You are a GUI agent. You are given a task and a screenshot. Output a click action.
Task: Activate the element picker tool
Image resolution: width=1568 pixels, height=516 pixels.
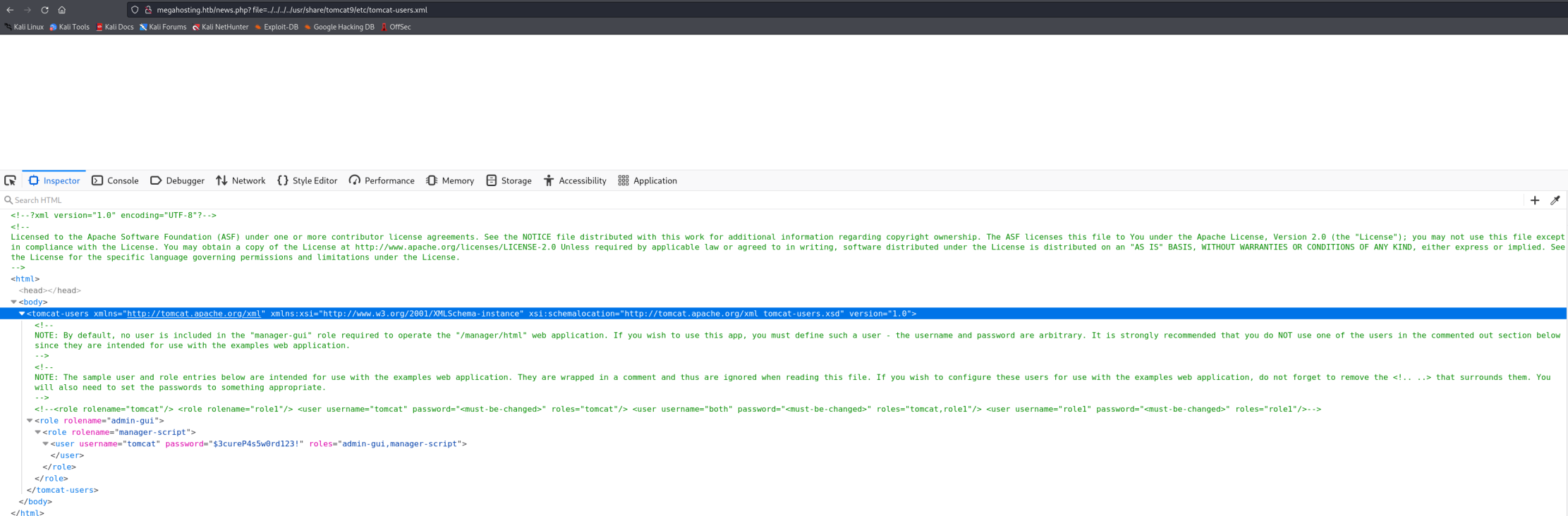[11, 180]
